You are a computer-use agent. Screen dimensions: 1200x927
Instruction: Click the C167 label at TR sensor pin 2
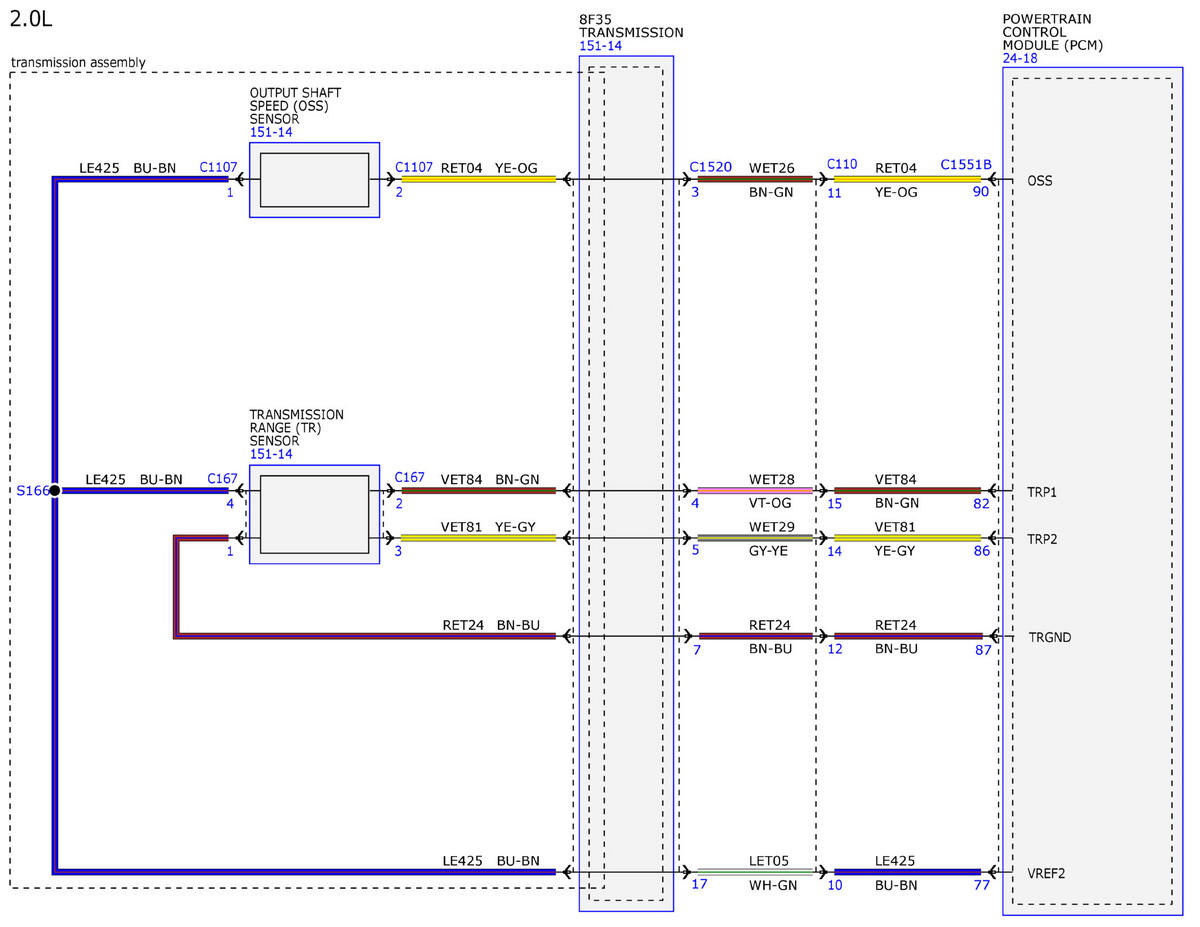(x=410, y=478)
